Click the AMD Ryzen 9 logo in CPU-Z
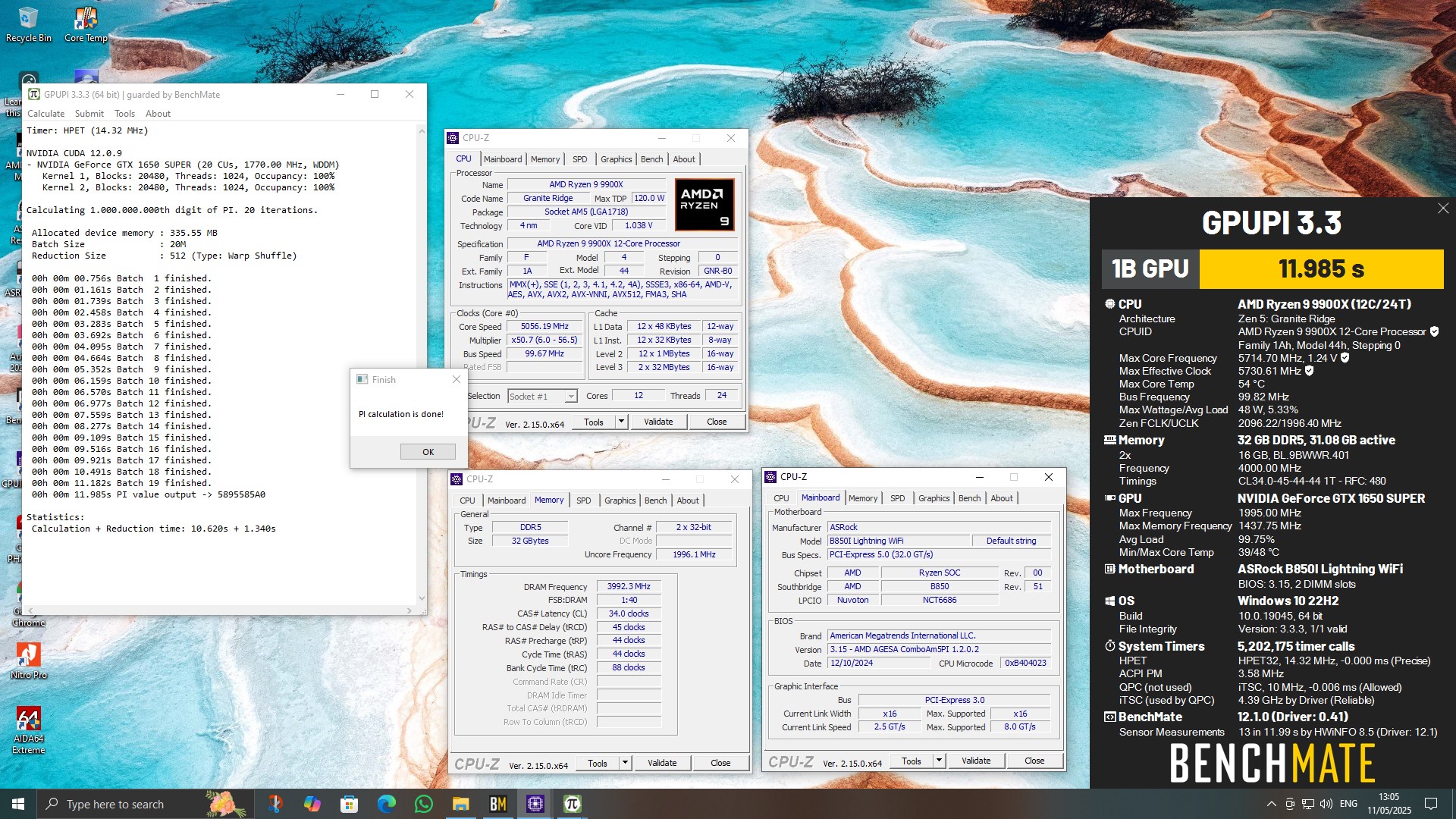Screen dimensions: 1456x819 pos(704,205)
